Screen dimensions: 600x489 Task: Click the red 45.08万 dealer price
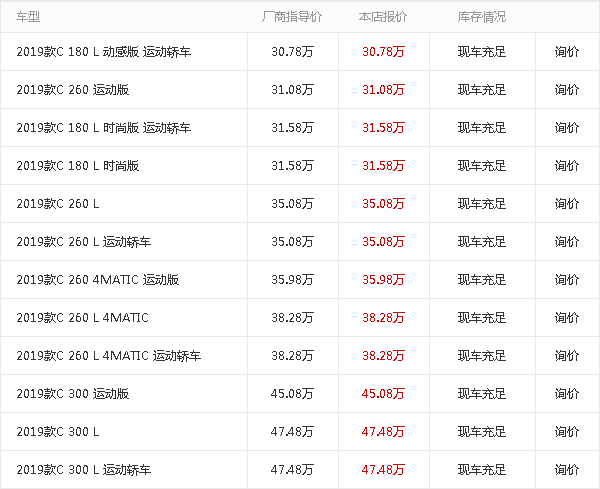pos(382,394)
